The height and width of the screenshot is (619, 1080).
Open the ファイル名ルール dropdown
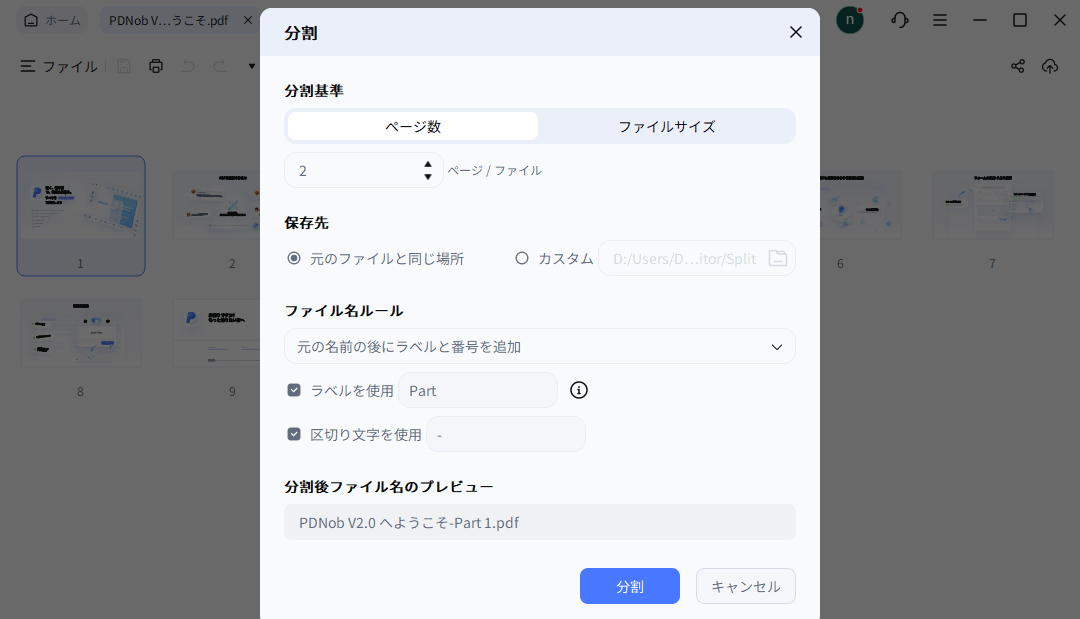tap(776, 346)
